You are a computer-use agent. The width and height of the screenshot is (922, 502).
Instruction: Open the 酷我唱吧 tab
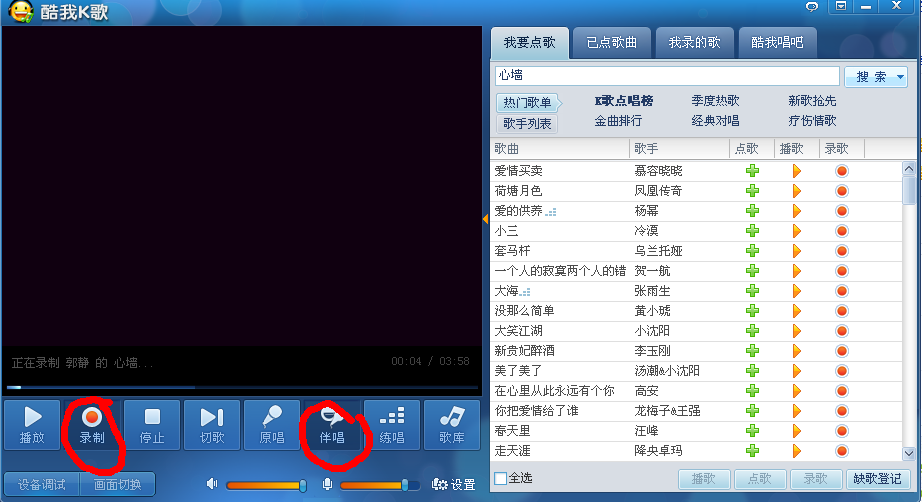(x=777, y=42)
